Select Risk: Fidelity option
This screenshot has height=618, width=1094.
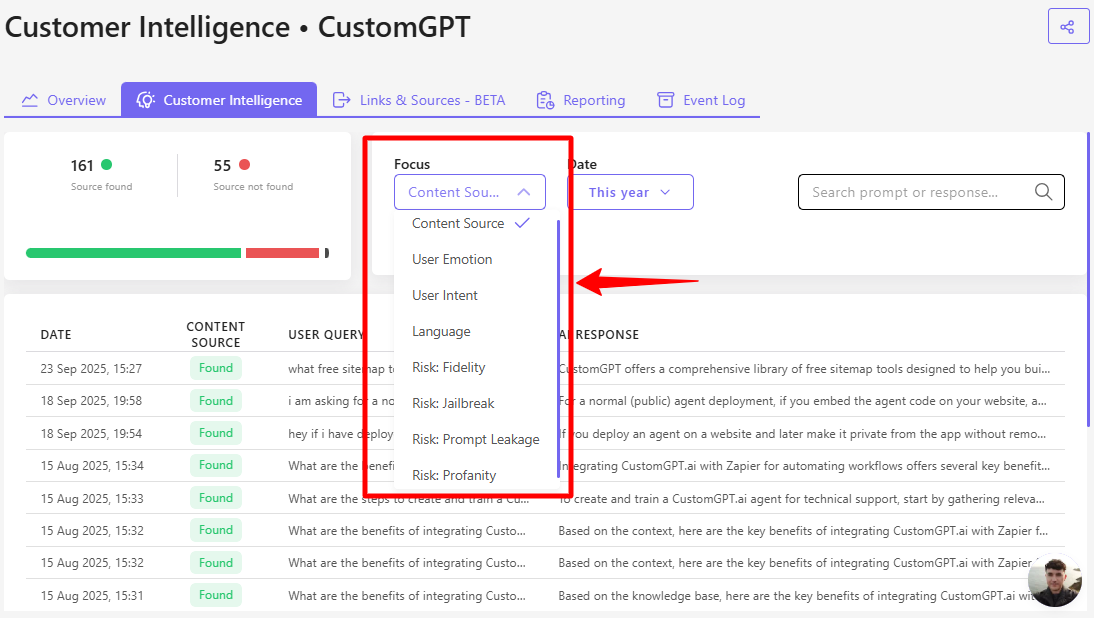pyautogui.click(x=449, y=368)
